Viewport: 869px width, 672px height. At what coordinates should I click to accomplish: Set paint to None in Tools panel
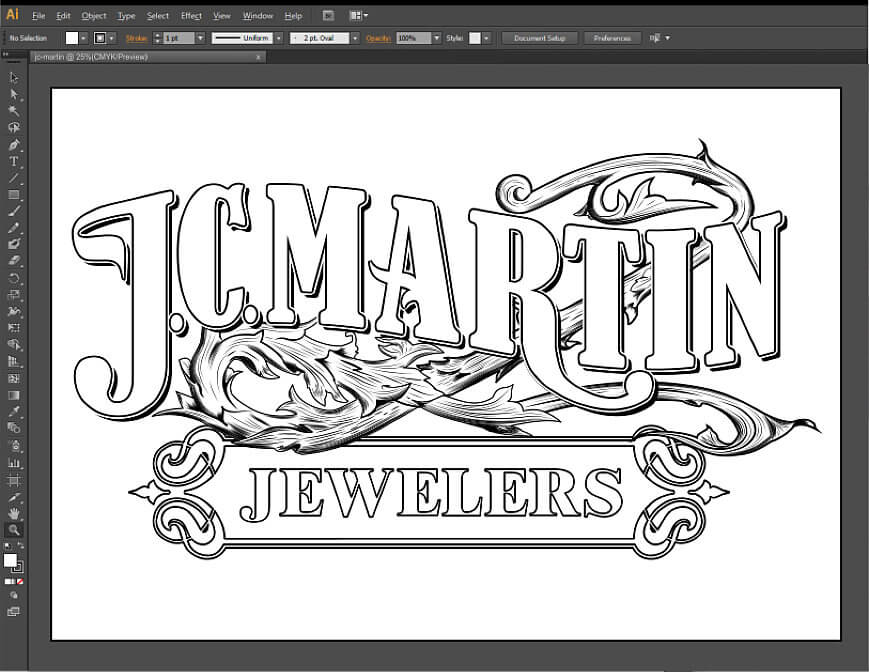click(x=21, y=582)
